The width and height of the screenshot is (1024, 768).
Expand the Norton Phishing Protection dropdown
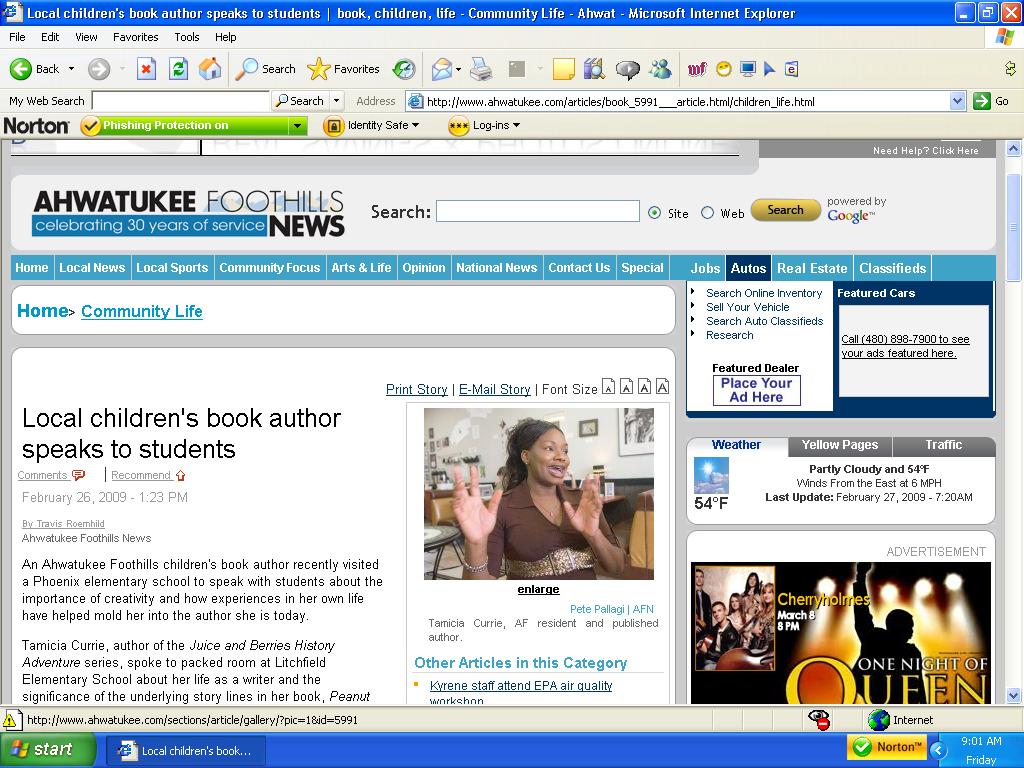click(297, 126)
